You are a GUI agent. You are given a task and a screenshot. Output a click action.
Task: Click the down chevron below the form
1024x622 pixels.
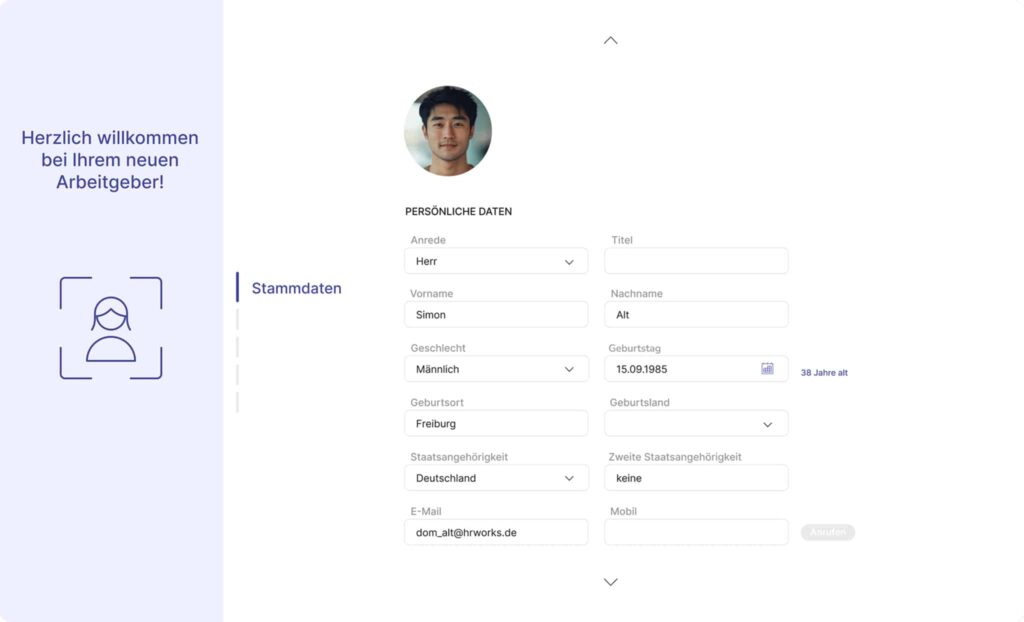click(610, 581)
